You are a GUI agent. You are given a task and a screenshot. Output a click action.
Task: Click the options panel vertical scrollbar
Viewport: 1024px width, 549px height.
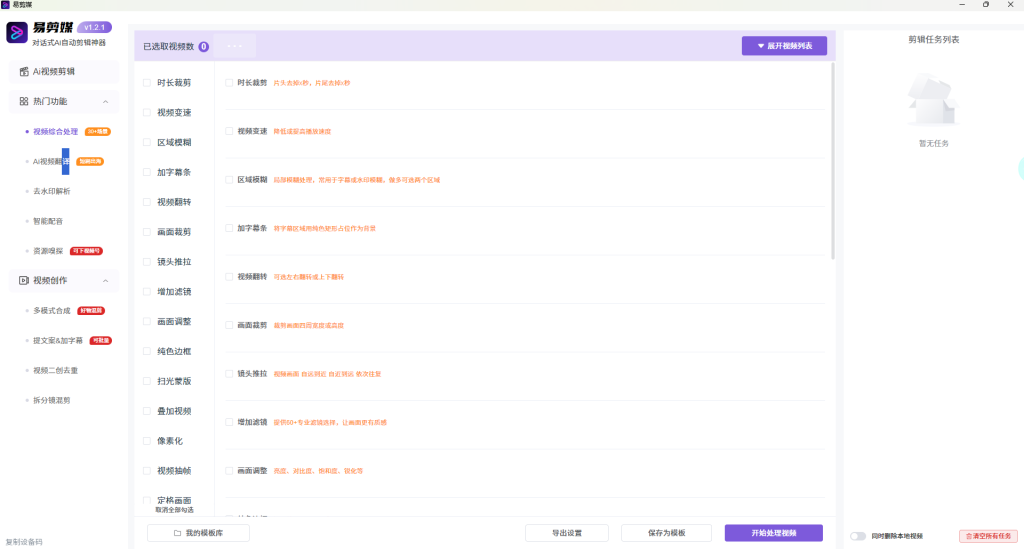click(x=833, y=160)
